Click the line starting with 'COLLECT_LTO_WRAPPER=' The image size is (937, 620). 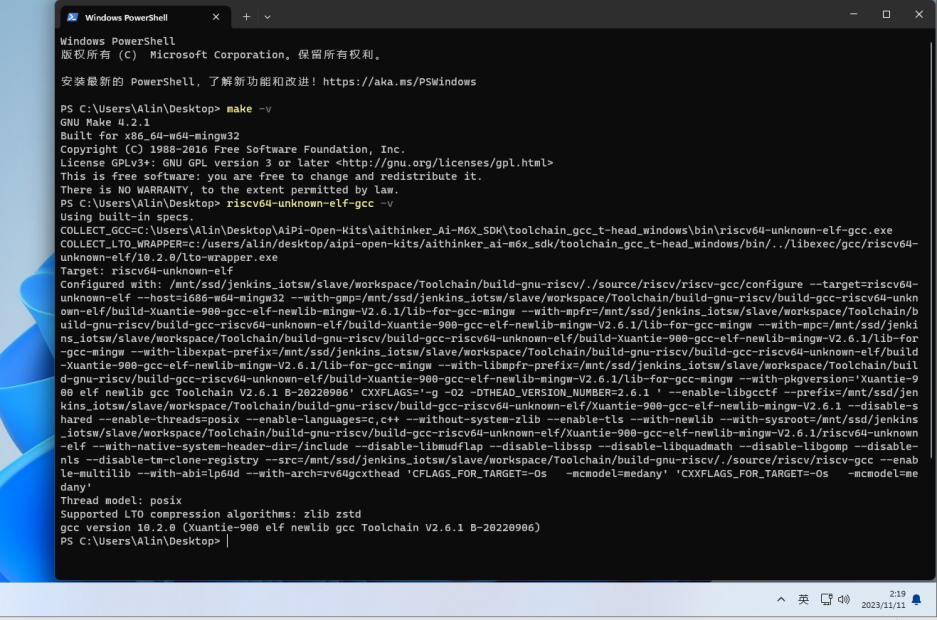pos(489,251)
